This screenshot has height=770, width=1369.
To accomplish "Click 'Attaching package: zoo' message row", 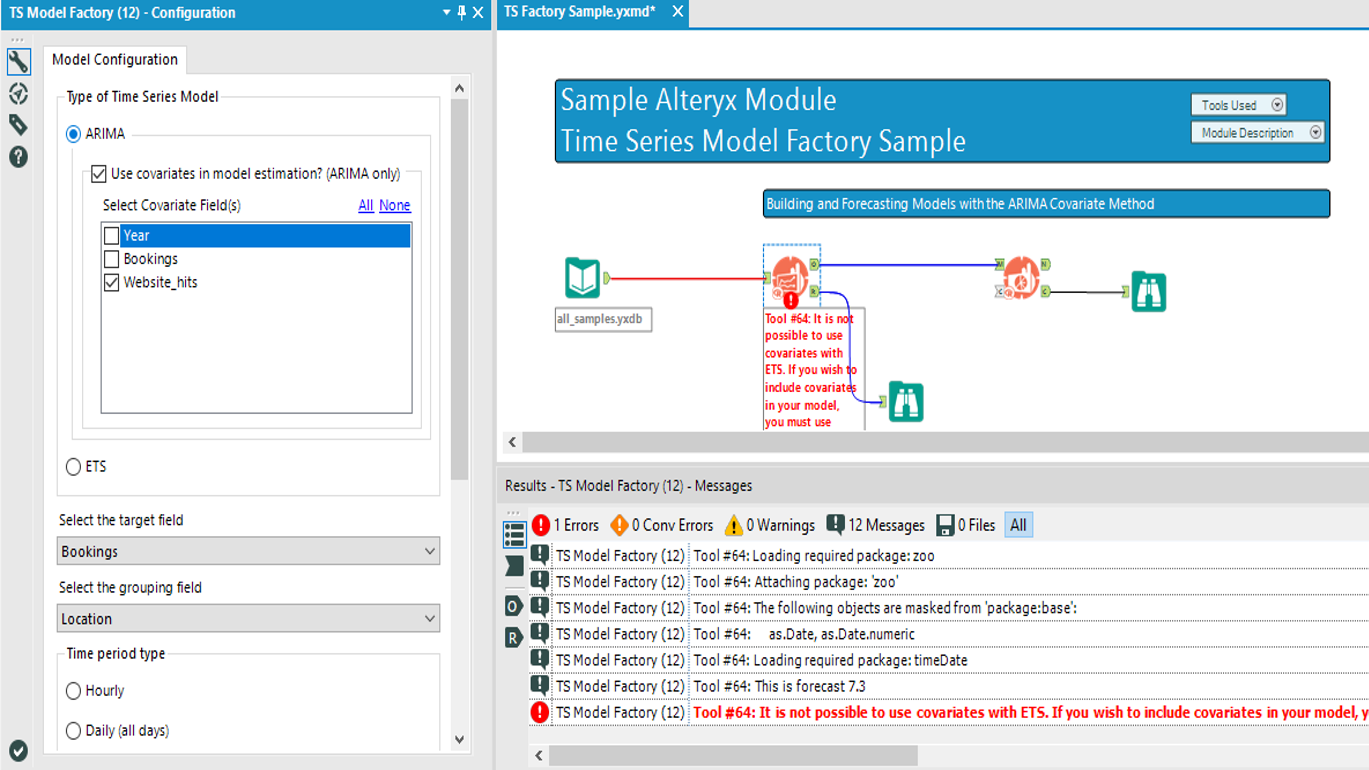I will (x=948, y=581).
